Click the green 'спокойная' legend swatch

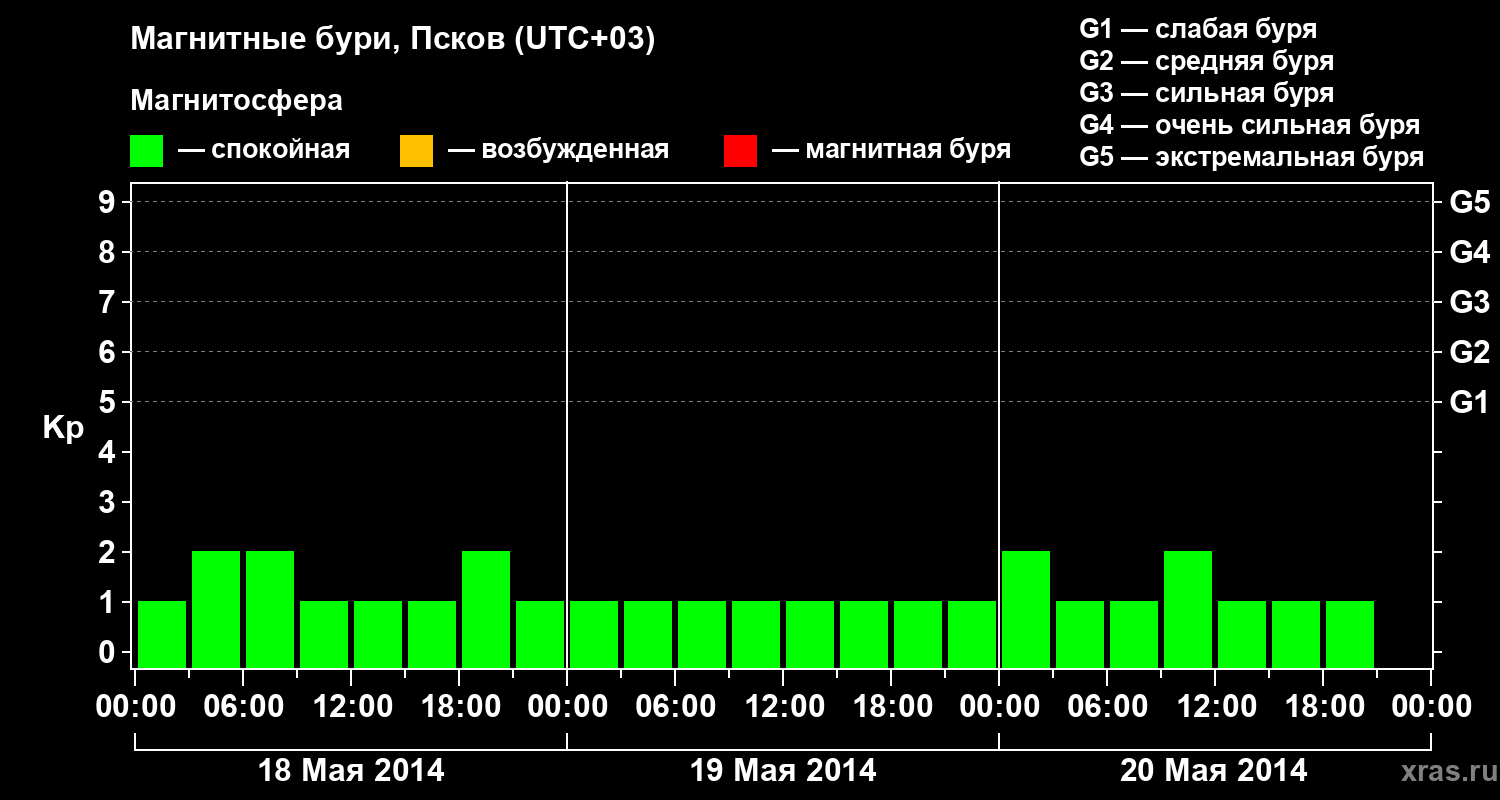pyautogui.click(x=146, y=151)
